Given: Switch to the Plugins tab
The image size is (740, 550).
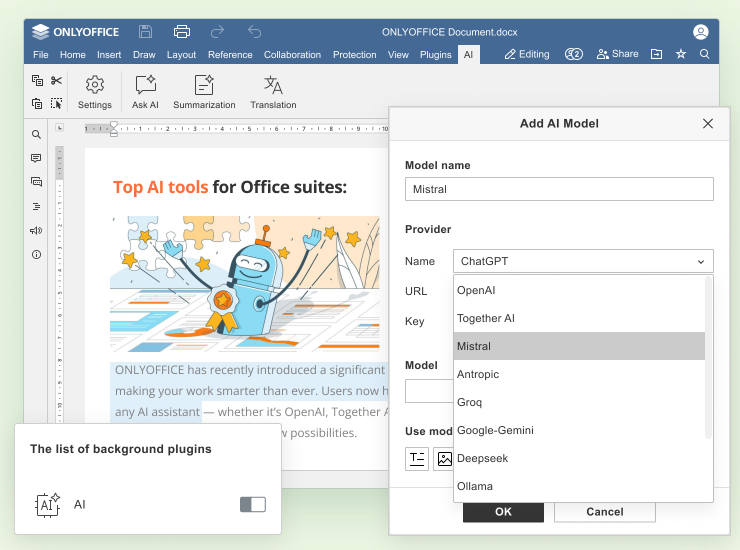Looking at the screenshot, I should click(436, 55).
